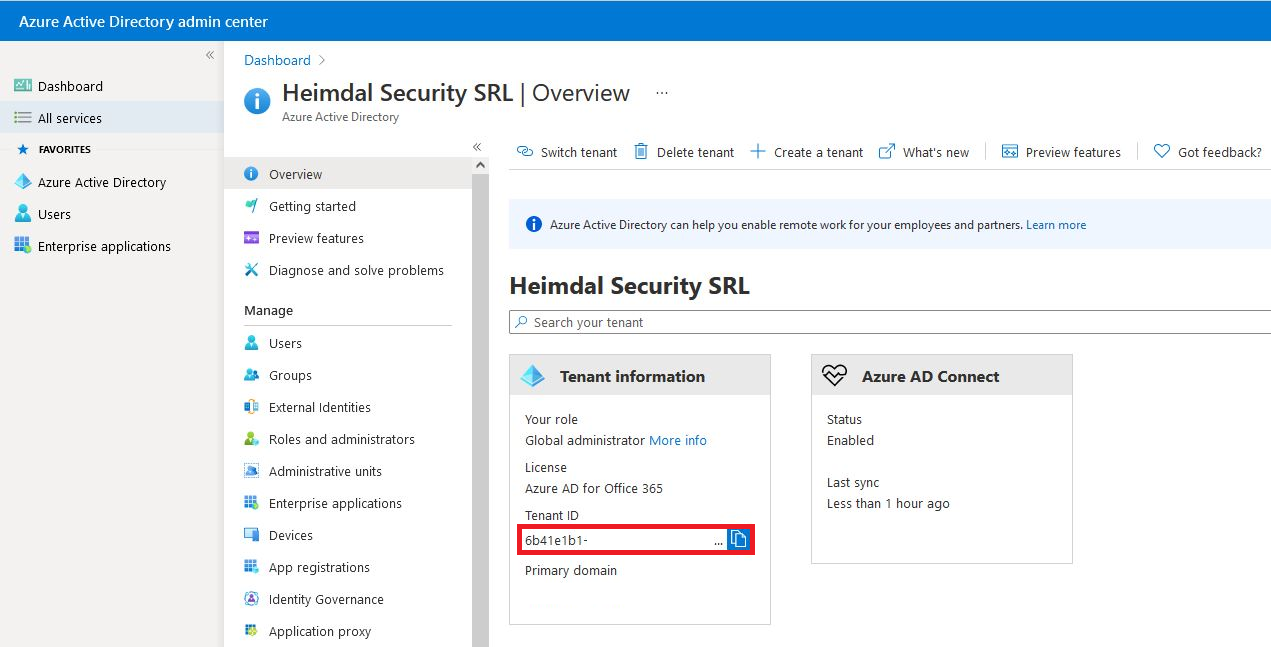
Task: Click the Diagnose and solve problems wrench icon
Action: click(251, 270)
